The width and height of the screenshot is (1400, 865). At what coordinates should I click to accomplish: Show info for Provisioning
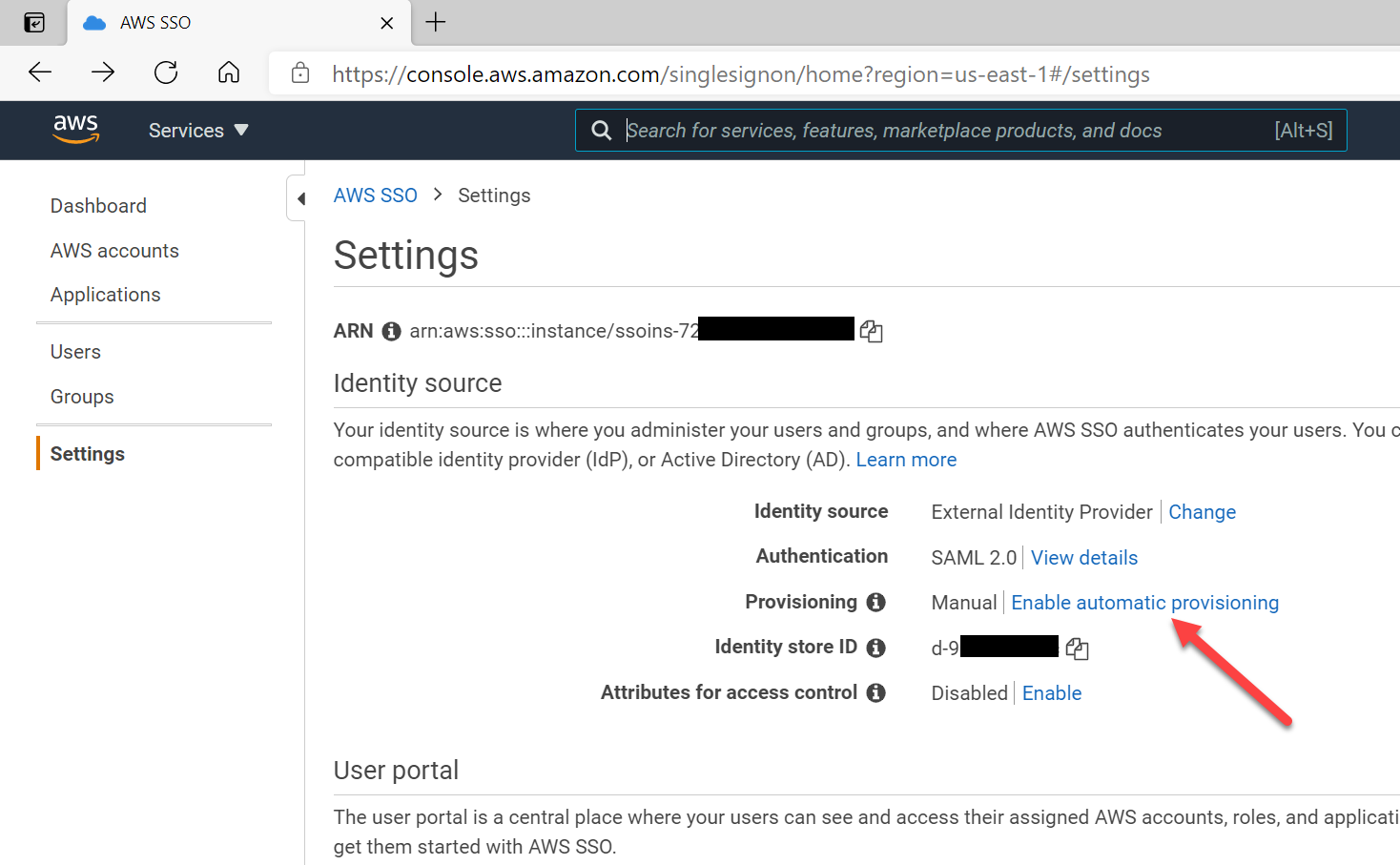tap(875, 603)
